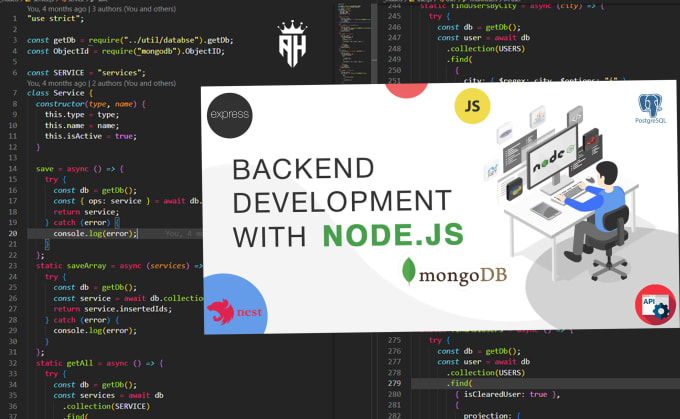The width and height of the screenshot is (680, 419).
Task: Click the 'static getAll = async' line
Action: [x=99, y=363]
